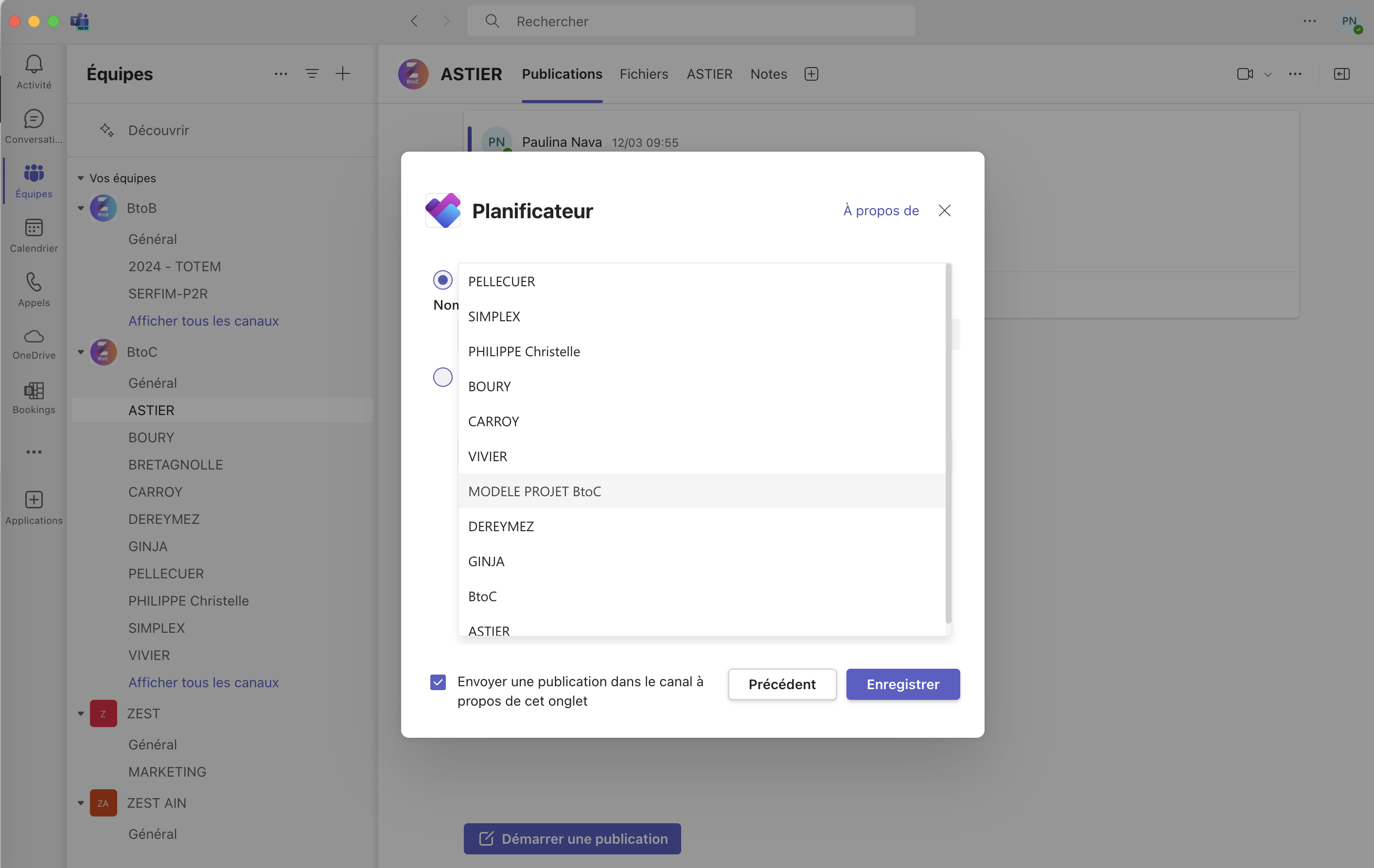Image resolution: width=1374 pixels, height=868 pixels.
Task: Select the first plan radio button
Action: click(x=443, y=280)
